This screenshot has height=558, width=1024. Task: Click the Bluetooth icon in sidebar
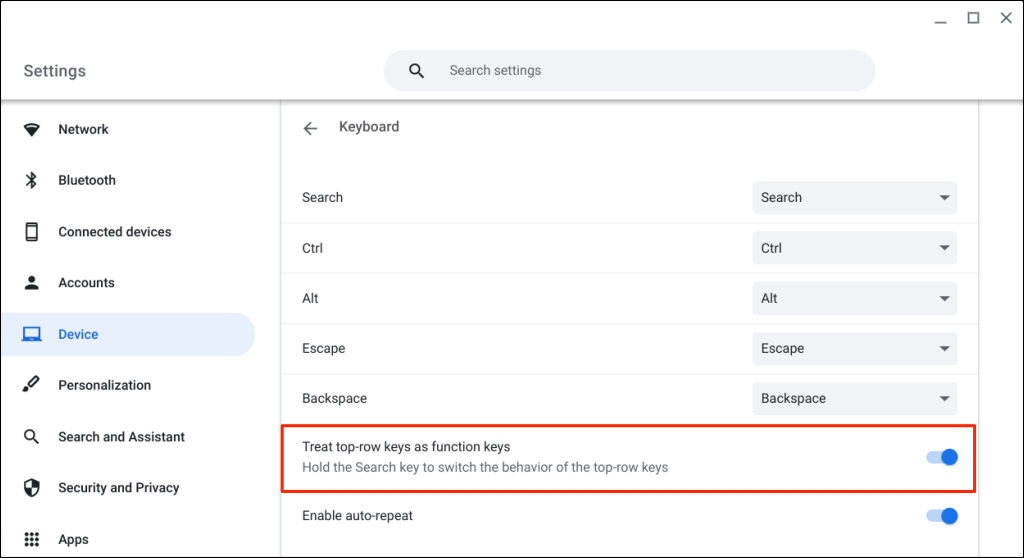(x=32, y=180)
